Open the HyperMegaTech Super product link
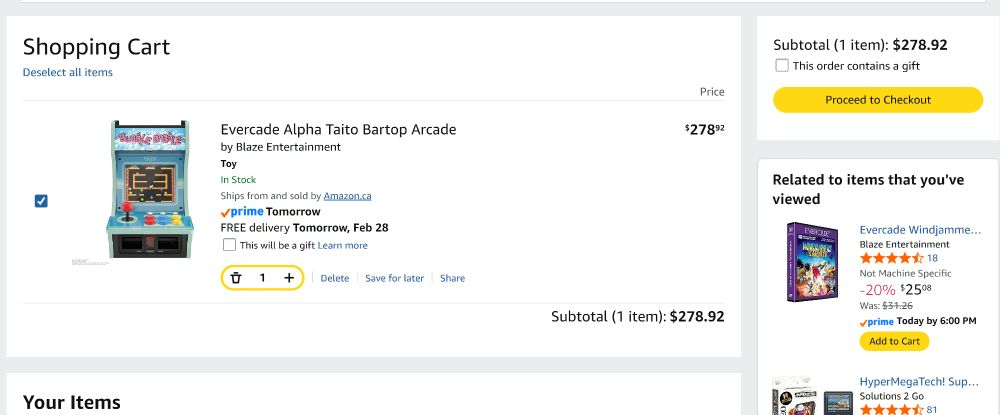Screen dimensions: 1000x415 coord(919,382)
